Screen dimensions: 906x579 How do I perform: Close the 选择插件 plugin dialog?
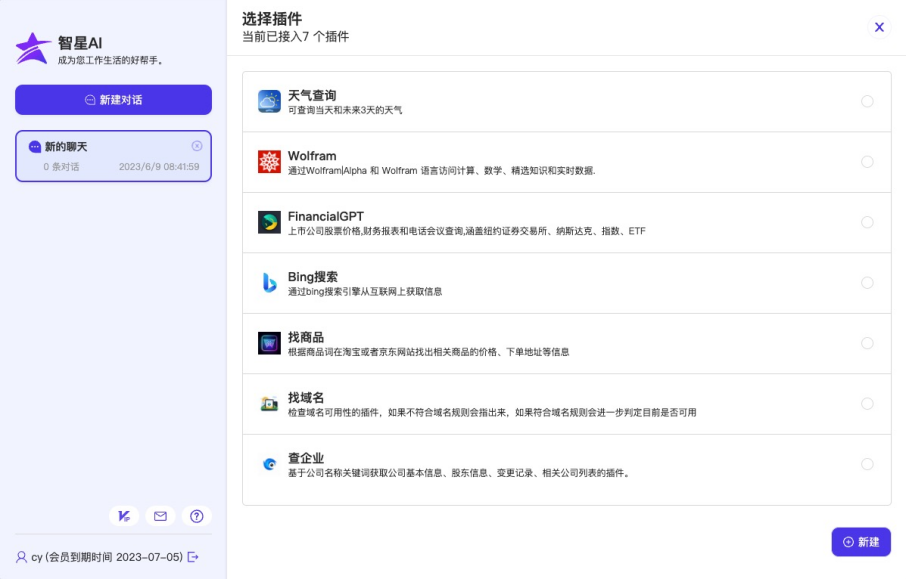879,27
